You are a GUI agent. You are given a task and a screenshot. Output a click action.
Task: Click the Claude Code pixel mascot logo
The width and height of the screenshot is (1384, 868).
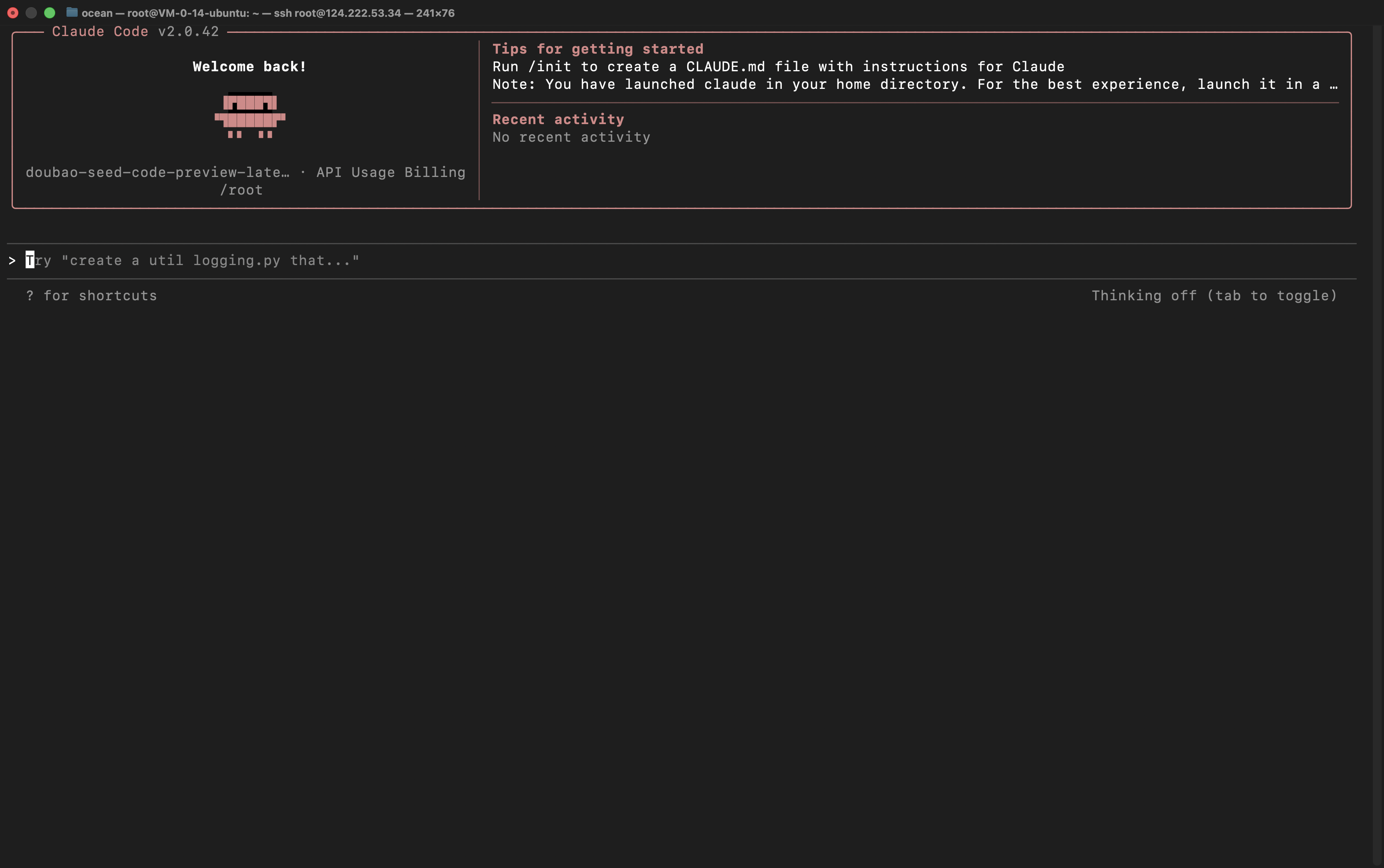250,115
